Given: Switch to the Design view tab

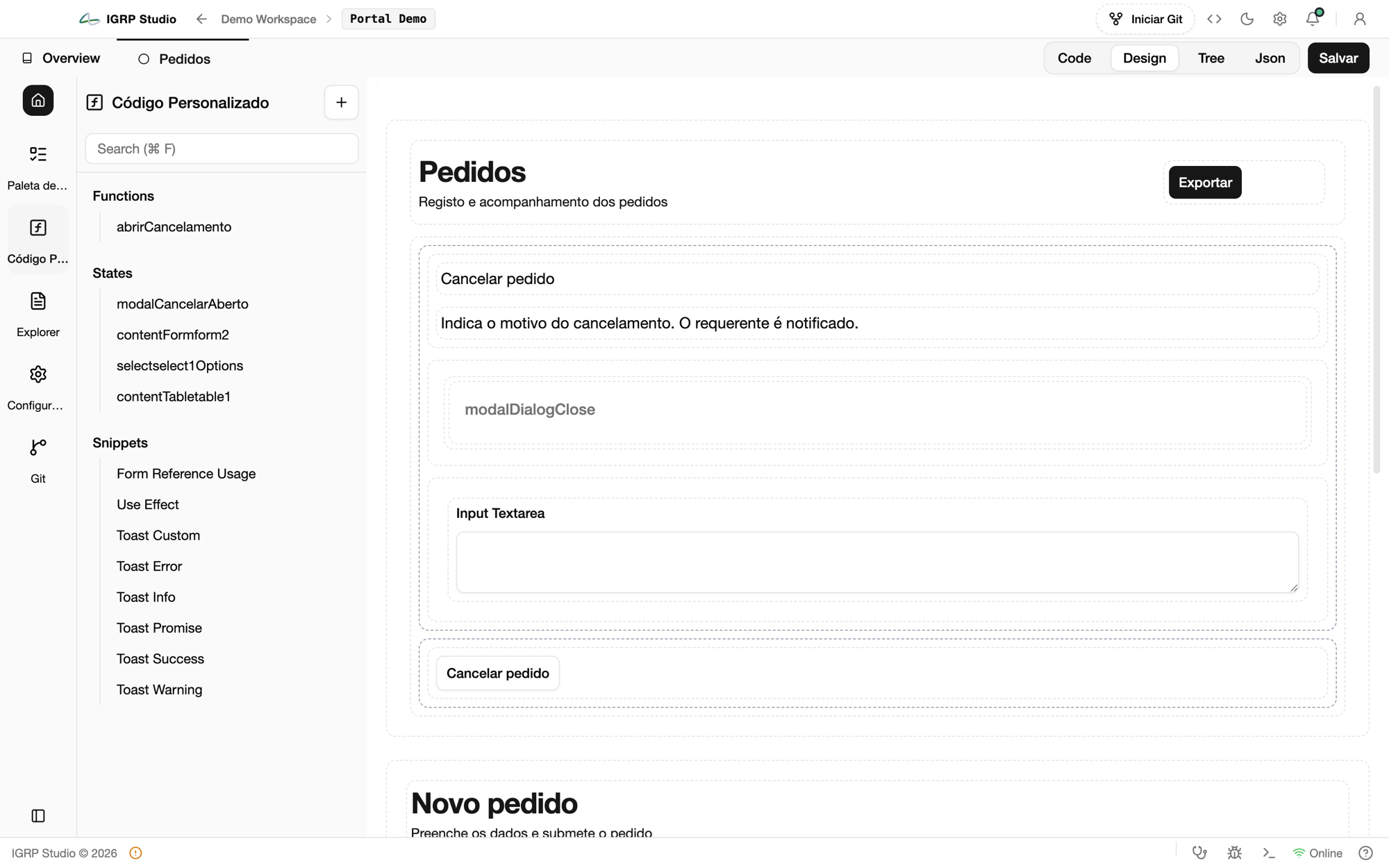Looking at the screenshot, I should (x=1144, y=58).
